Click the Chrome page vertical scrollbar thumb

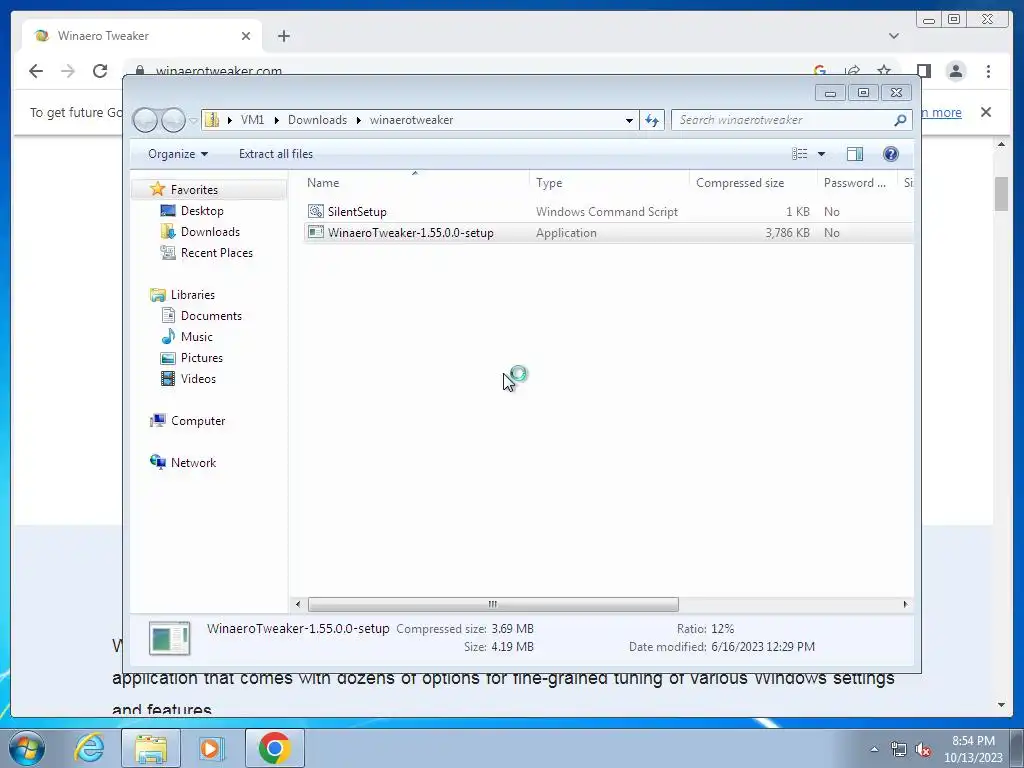[1001, 193]
